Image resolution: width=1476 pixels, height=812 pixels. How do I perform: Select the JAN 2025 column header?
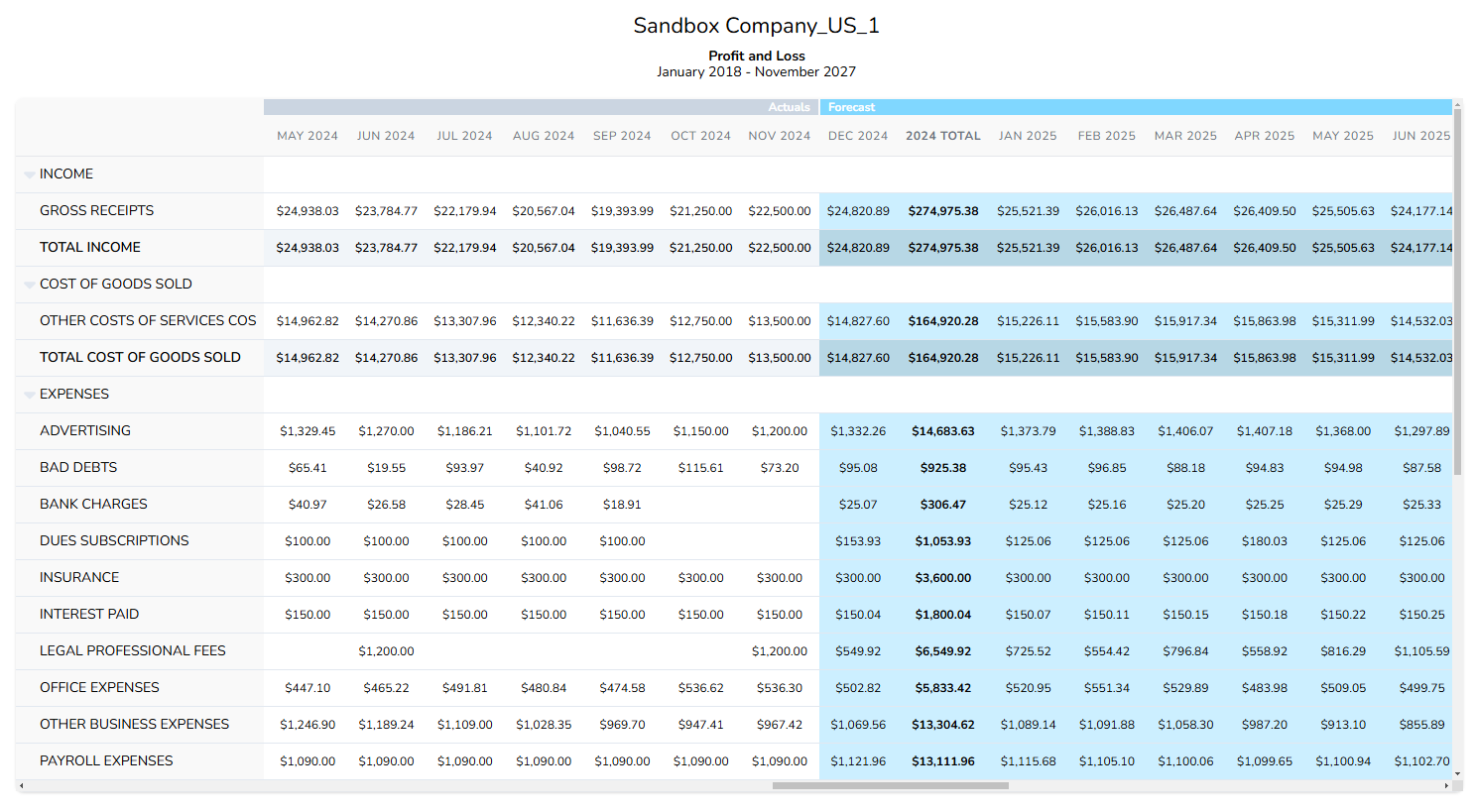click(x=1028, y=136)
